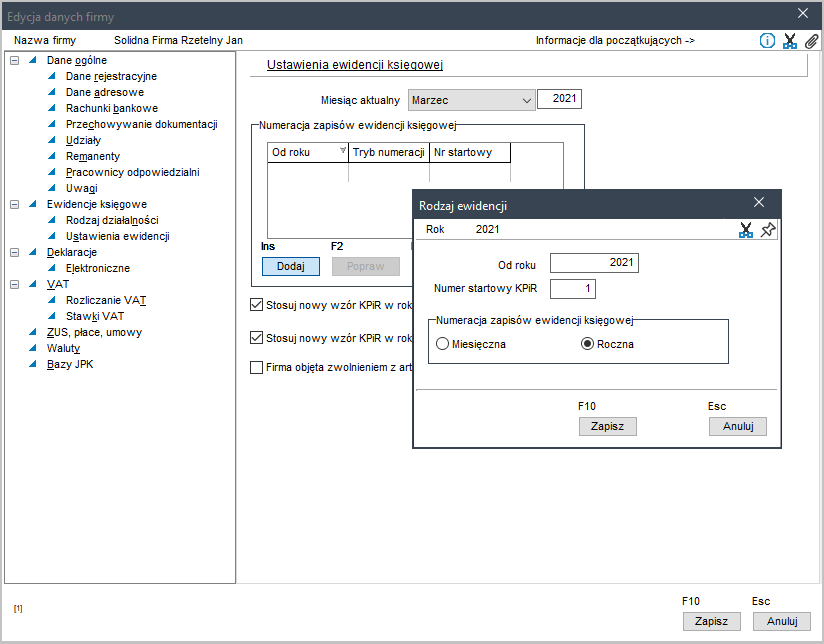Click the Nr startowy column header
Image resolution: width=824 pixels, height=644 pixels.
470,152
